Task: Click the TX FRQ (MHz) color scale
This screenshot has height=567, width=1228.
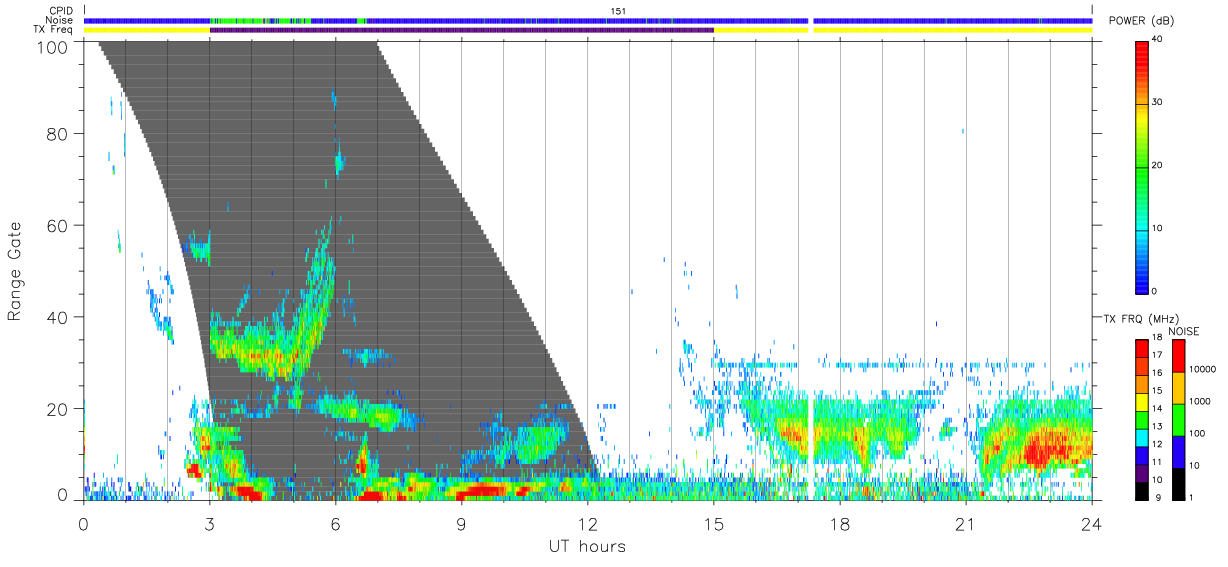Action: coord(1142,418)
